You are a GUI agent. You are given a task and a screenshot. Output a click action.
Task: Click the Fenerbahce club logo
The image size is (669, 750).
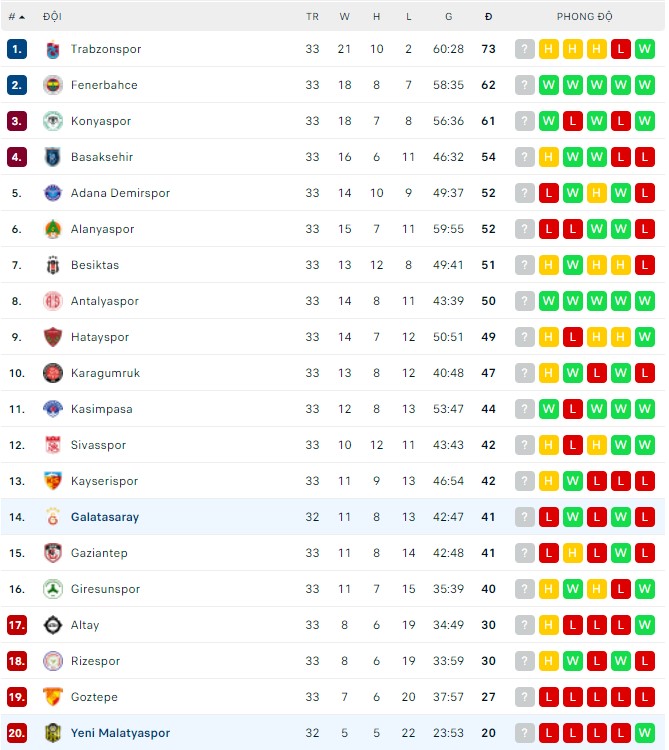click(x=53, y=85)
